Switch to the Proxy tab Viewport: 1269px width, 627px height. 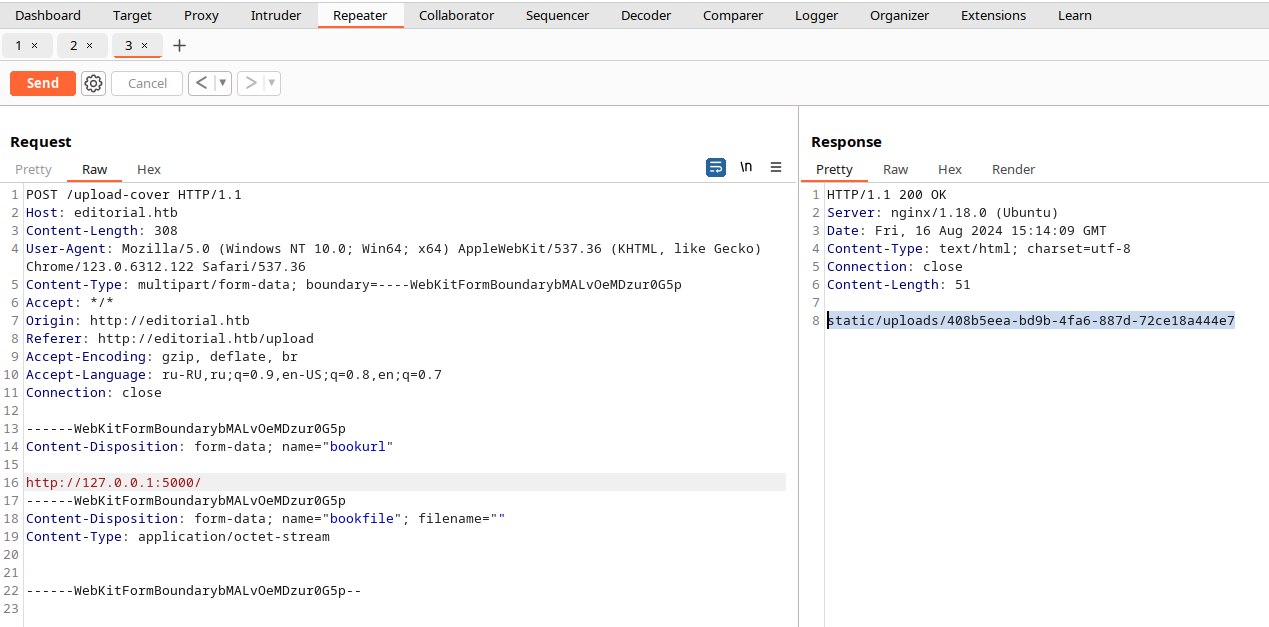[201, 15]
